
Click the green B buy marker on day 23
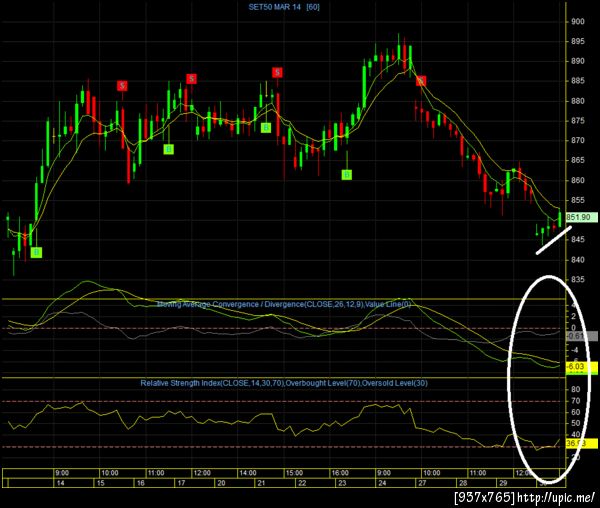[347, 175]
